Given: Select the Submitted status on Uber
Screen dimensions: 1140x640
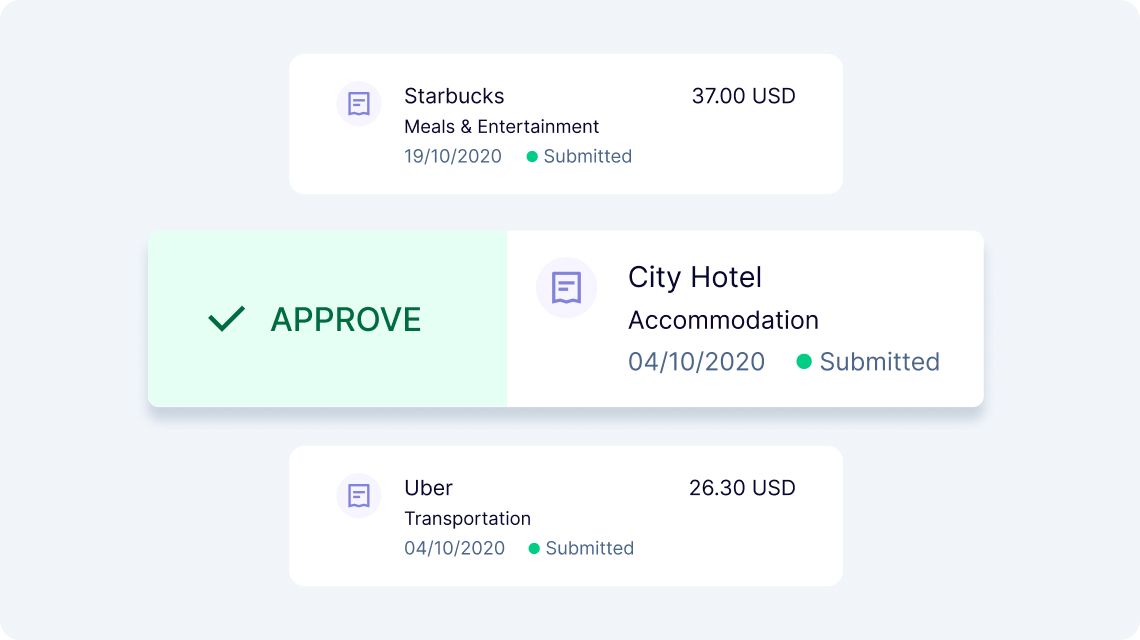Looking at the screenshot, I should pos(590,548).
